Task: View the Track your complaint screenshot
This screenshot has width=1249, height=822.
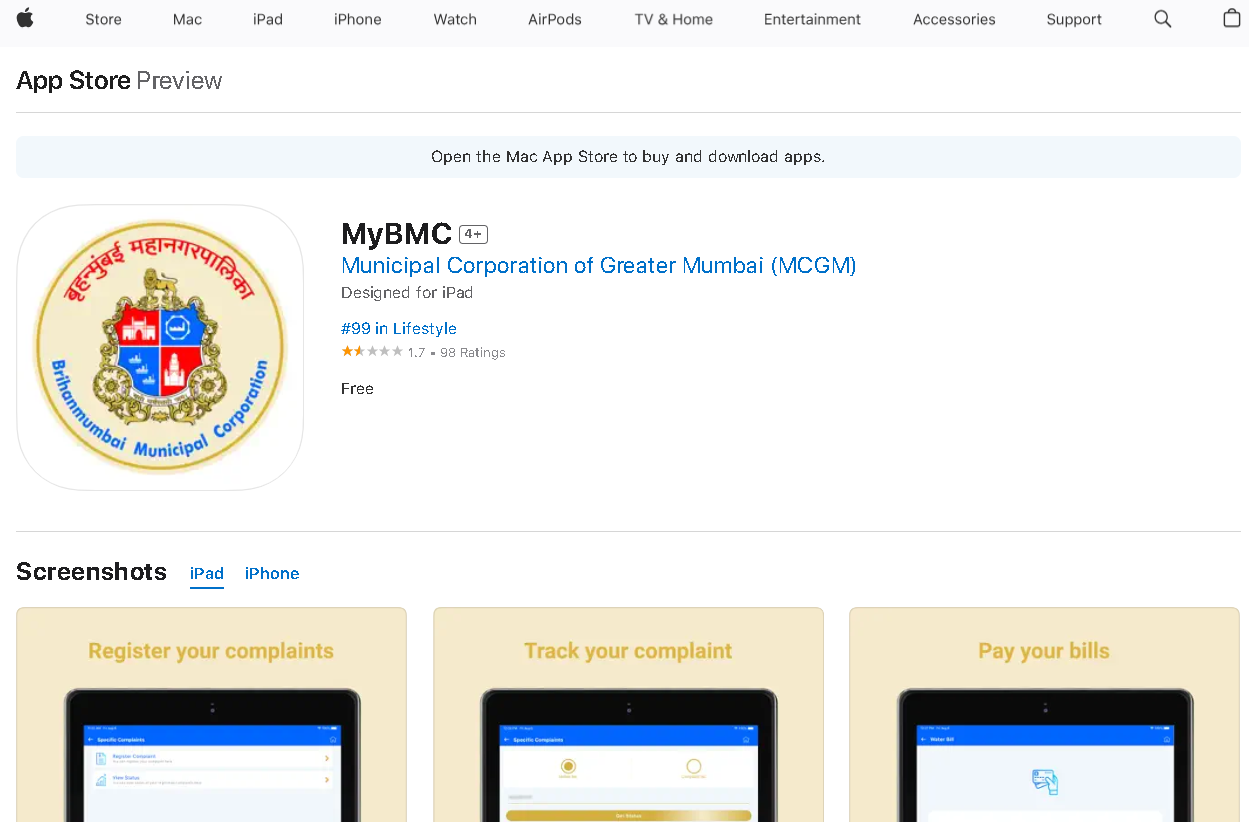Action: tap(628, 714)
